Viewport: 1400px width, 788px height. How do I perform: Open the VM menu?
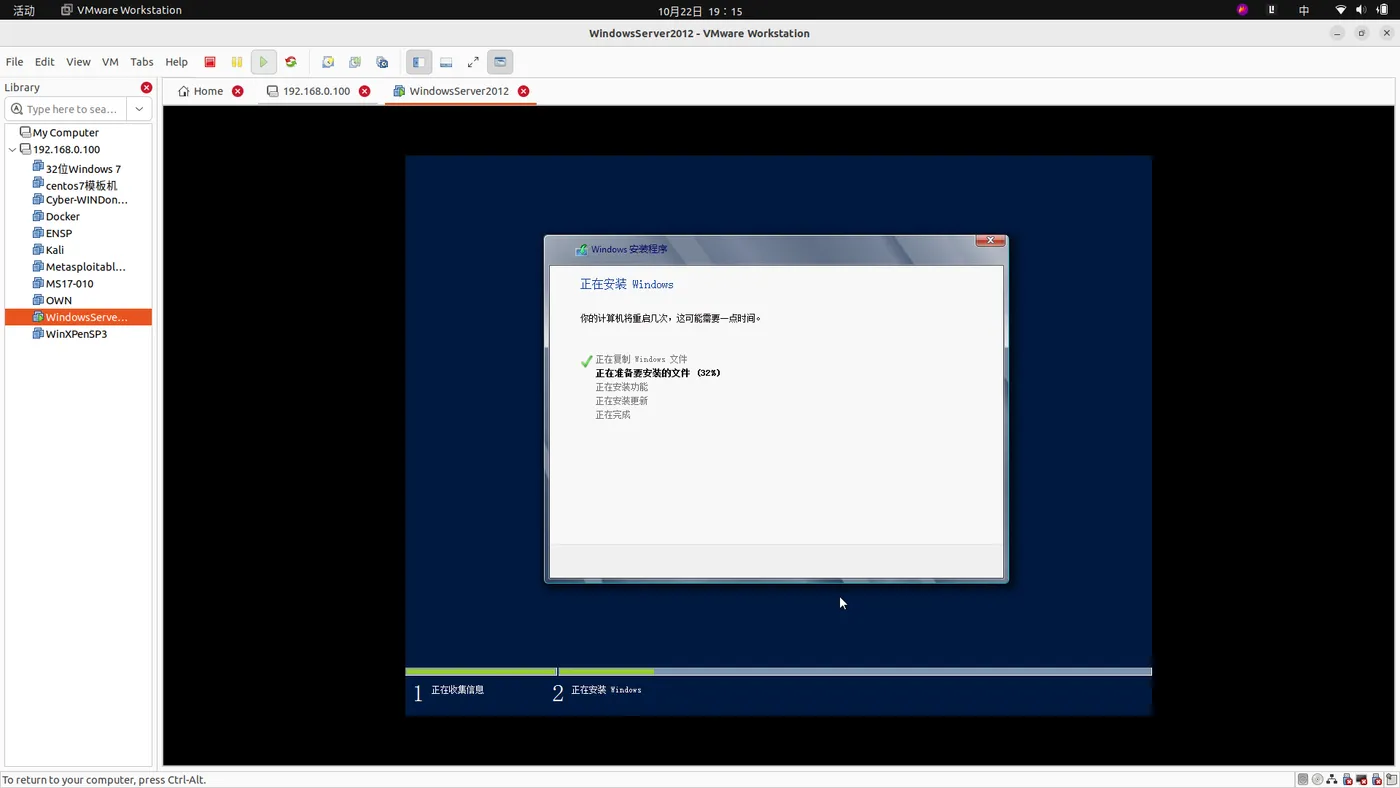[110, 62]
